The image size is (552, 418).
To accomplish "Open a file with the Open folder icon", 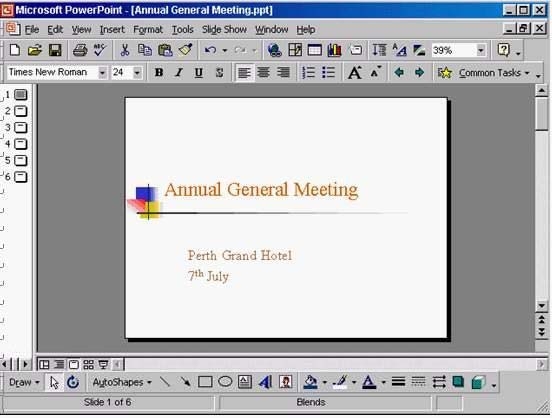I will pos(34,50).
